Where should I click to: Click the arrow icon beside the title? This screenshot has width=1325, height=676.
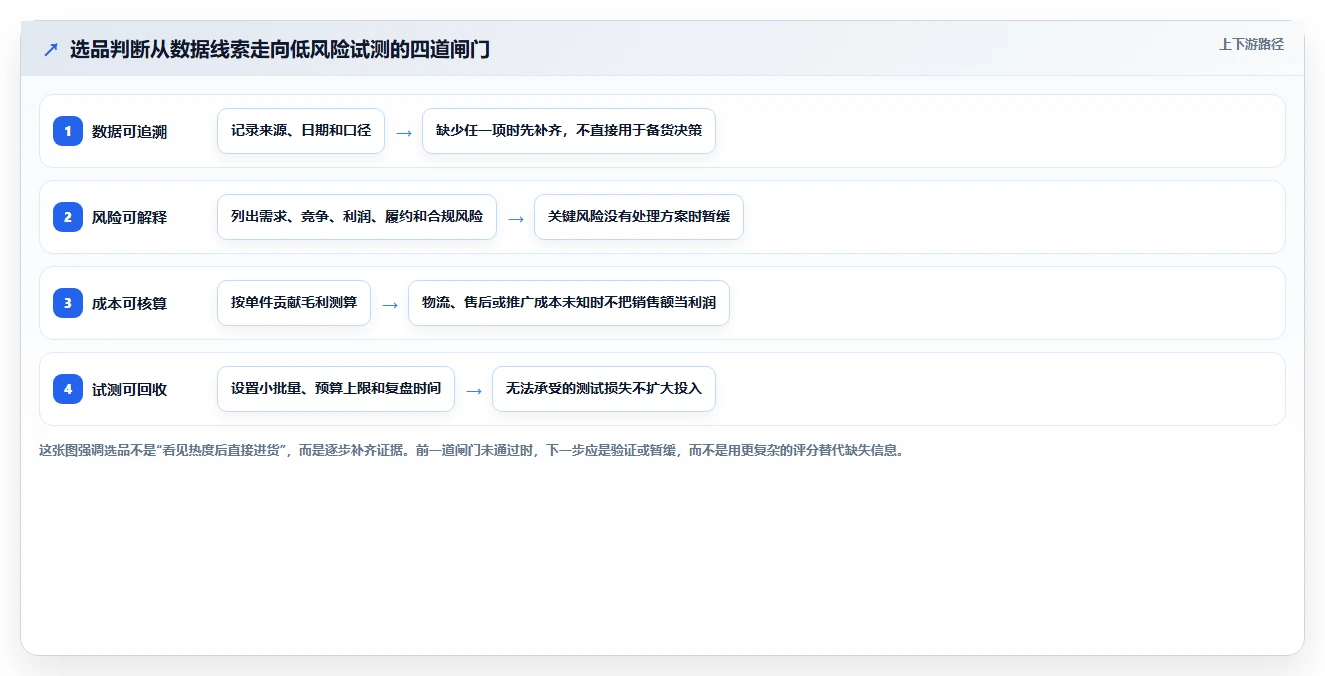coord(50,49)
